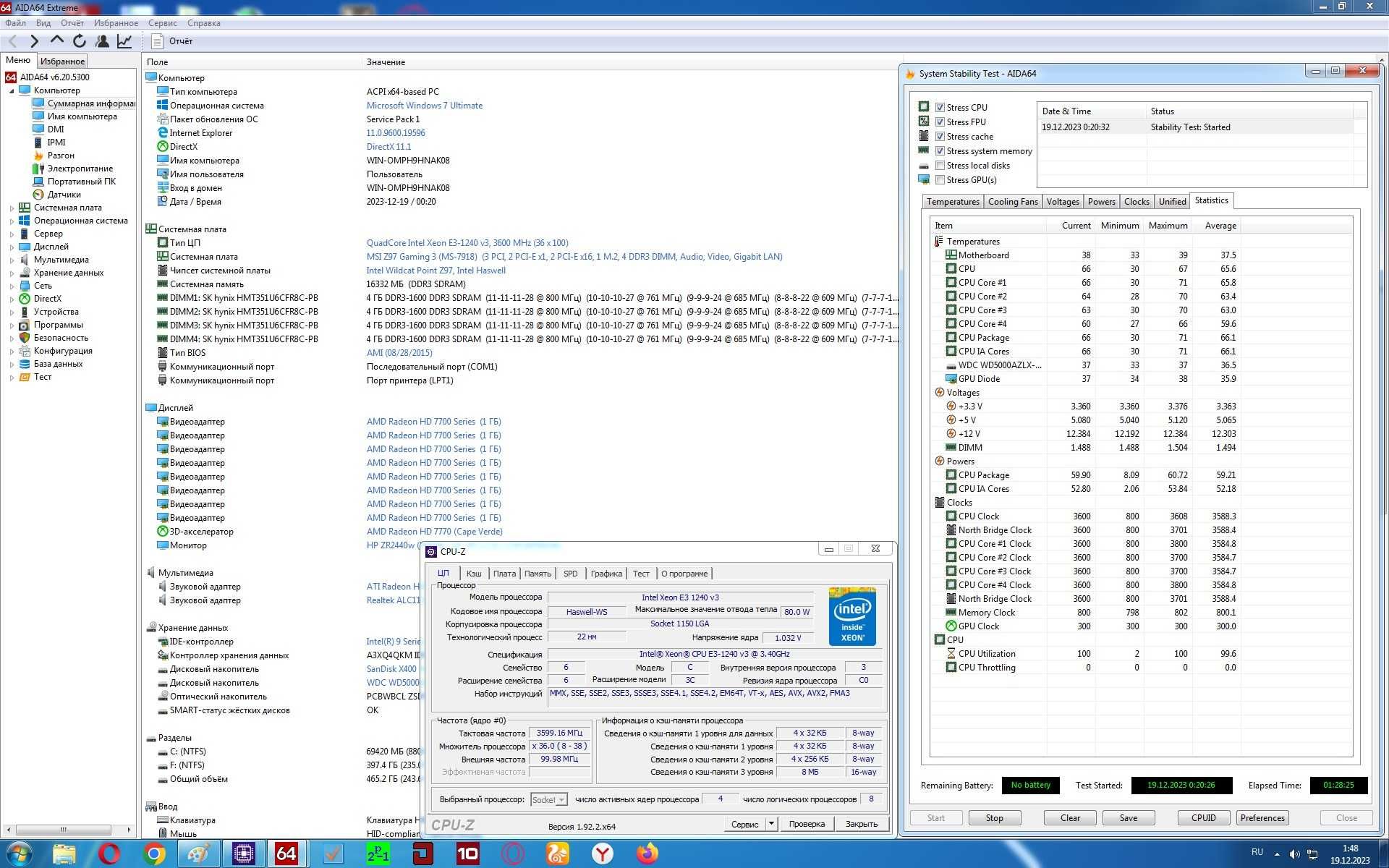Expand the Системная плата tree node

click(12, 208)
